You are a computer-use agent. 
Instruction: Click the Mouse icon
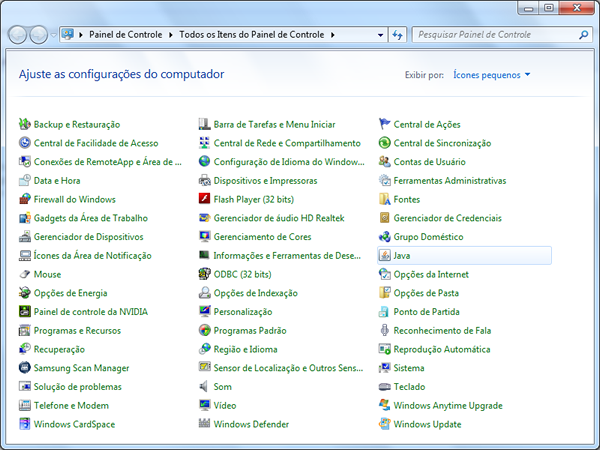click(x=25, y=274)
